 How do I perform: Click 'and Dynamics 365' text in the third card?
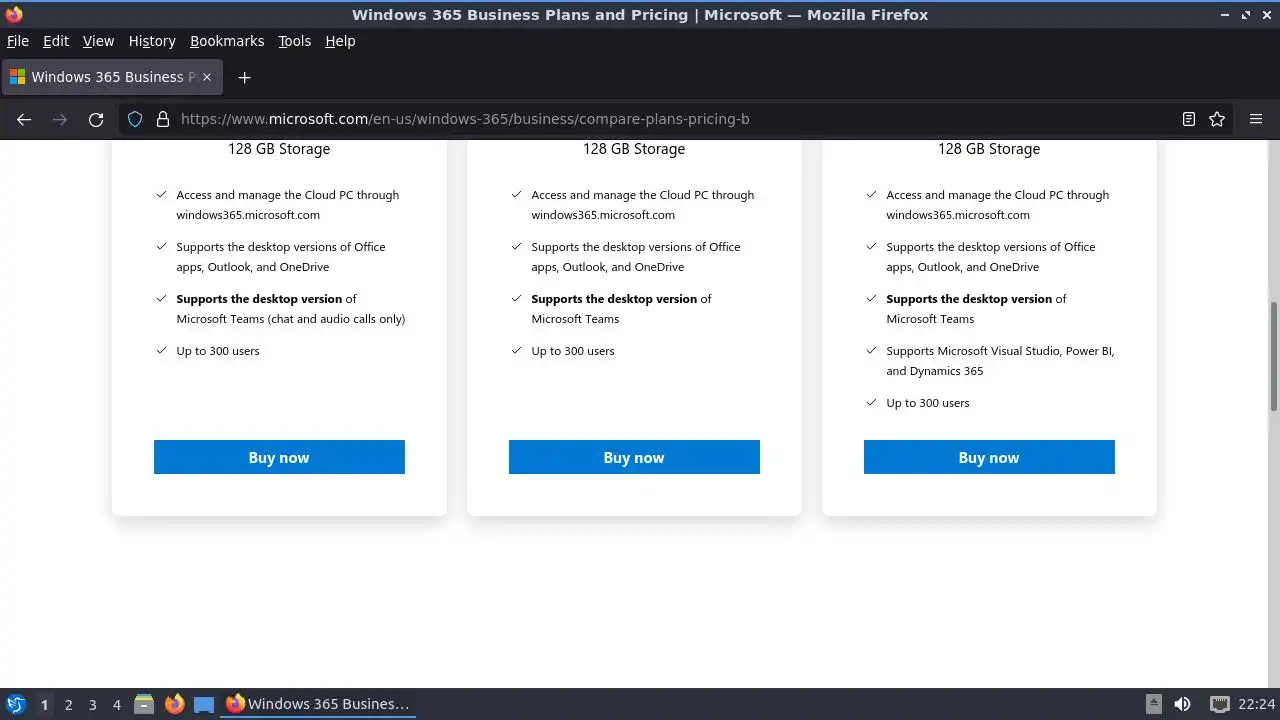tap(935, 371)
